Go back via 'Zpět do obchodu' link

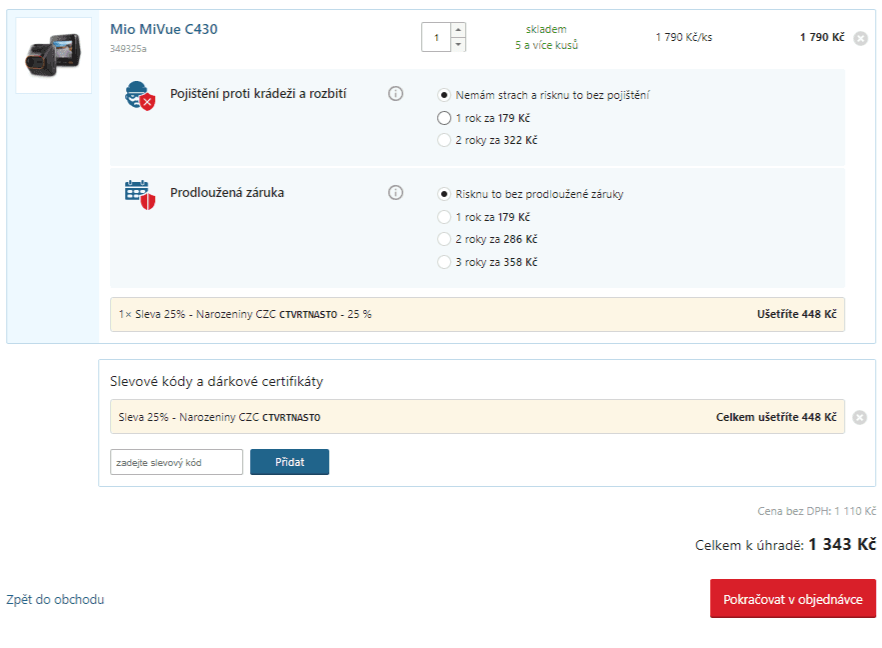point(55,600)
